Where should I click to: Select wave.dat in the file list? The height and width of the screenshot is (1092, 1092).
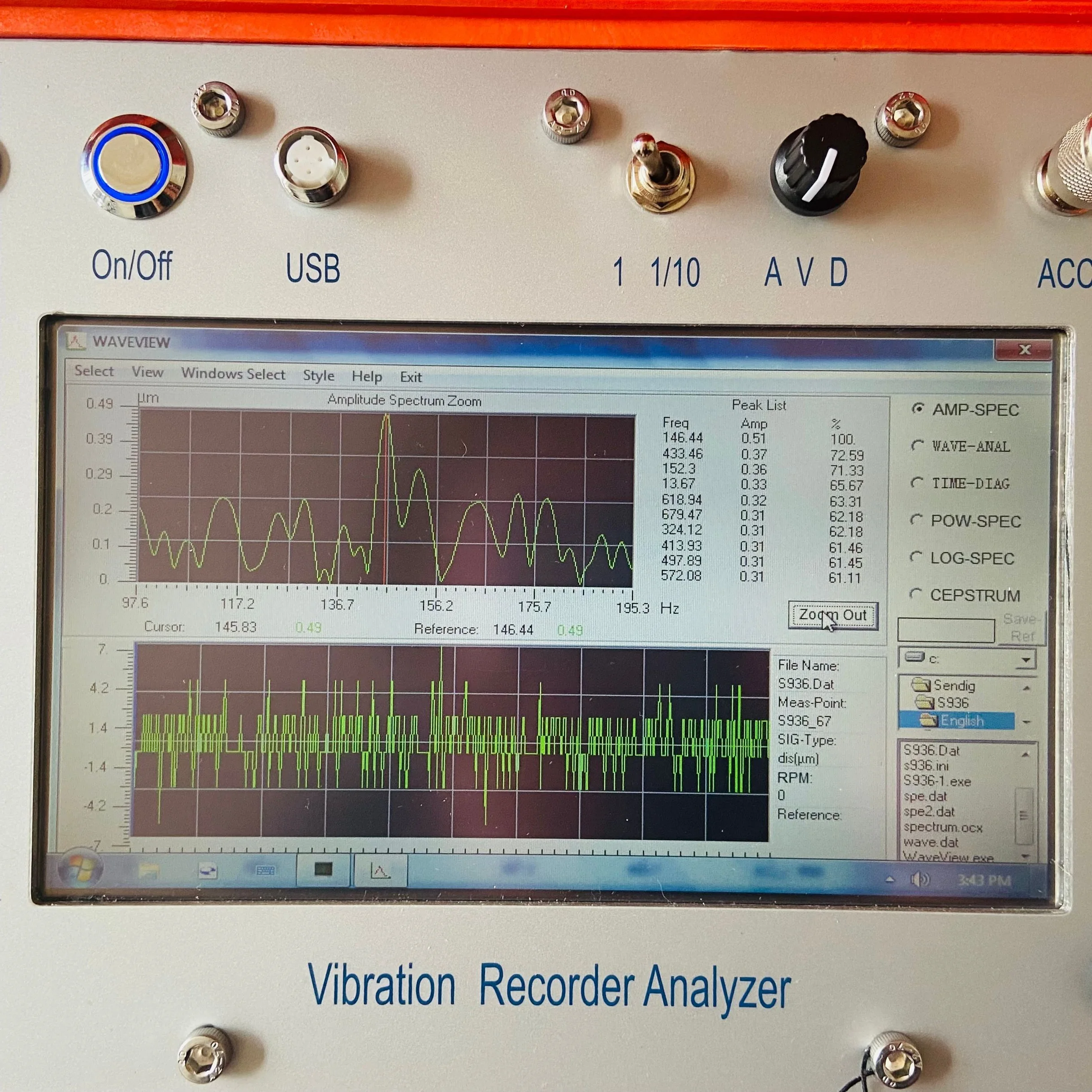tap(932, 843)
